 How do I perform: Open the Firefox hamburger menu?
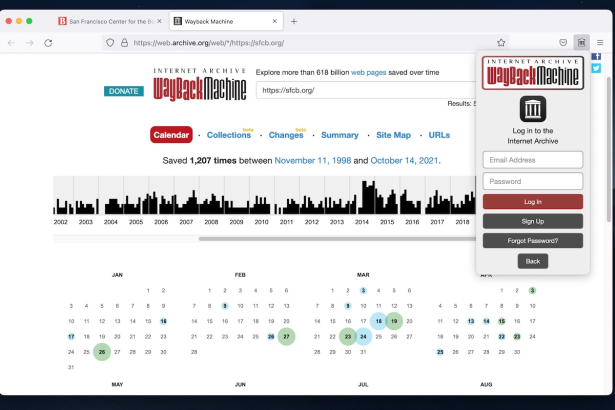[600, 43]
